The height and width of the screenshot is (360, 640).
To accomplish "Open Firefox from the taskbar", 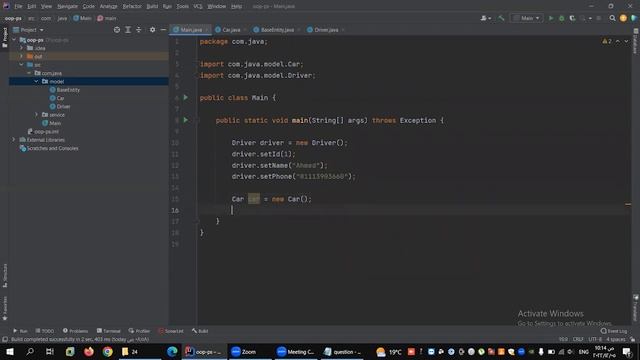I will pyautogui.click(x=89, y=351).
